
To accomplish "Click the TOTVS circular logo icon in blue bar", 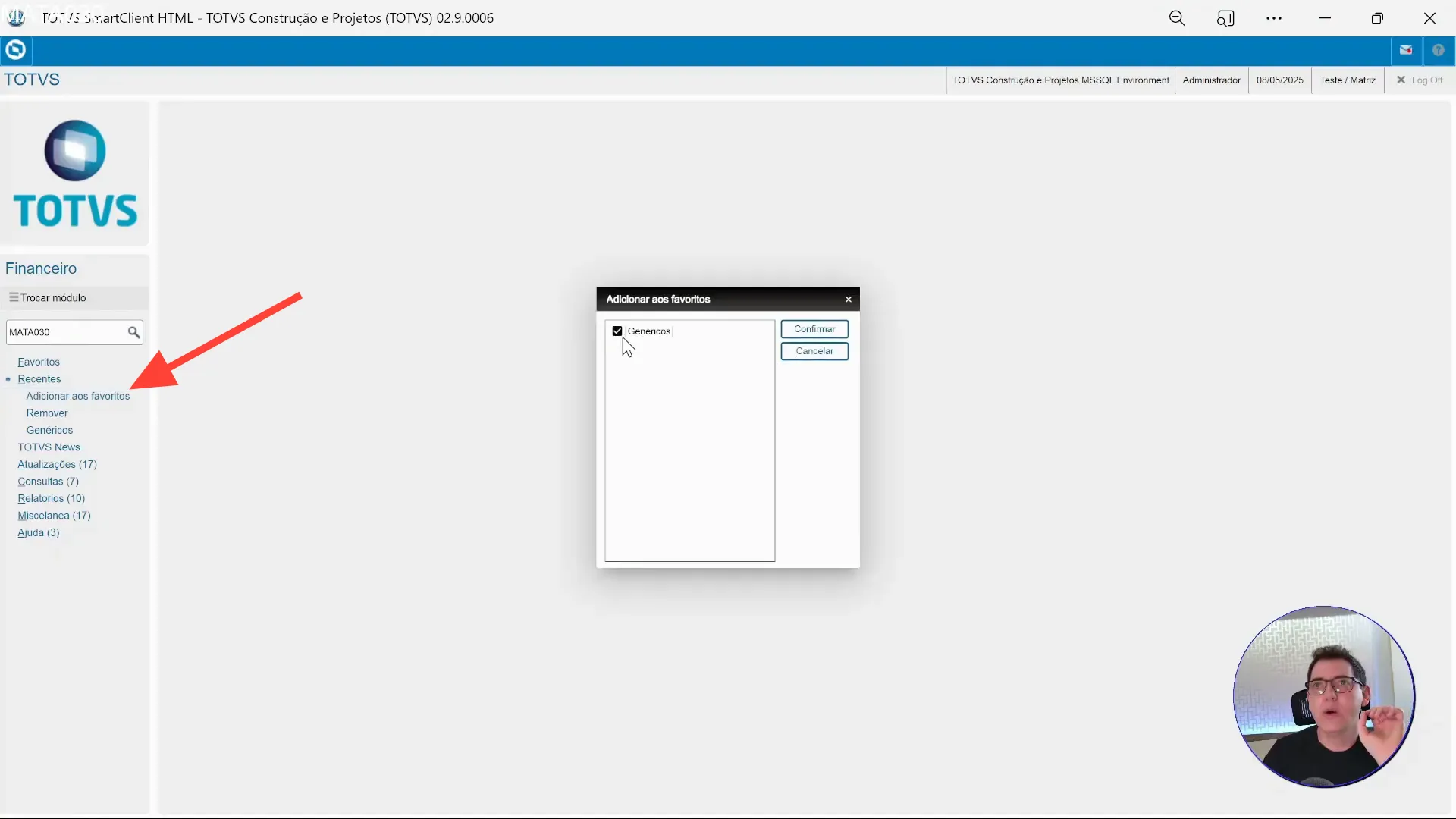I will tap(15, 50).
